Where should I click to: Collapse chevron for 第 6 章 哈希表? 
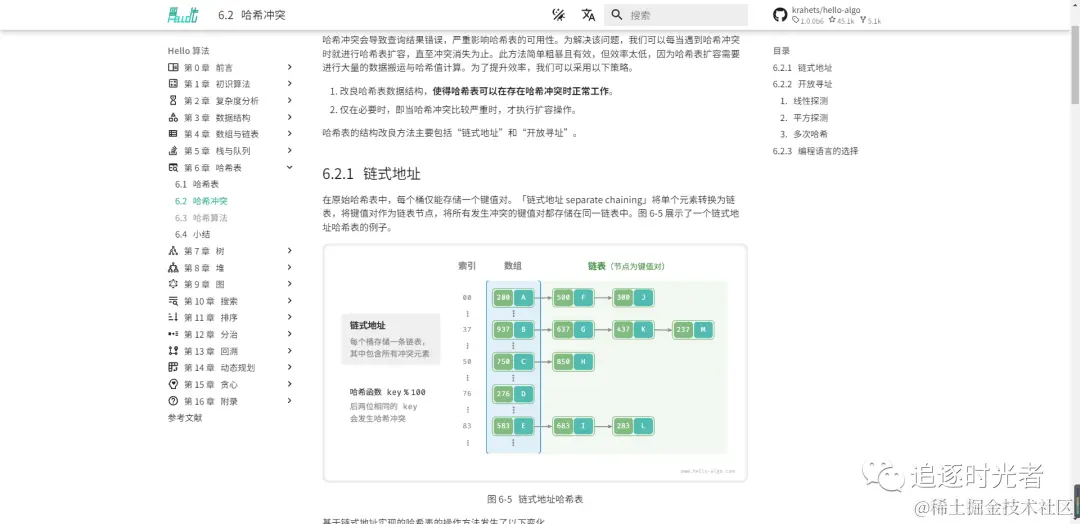pyautogui.click(x=289, y=167)
